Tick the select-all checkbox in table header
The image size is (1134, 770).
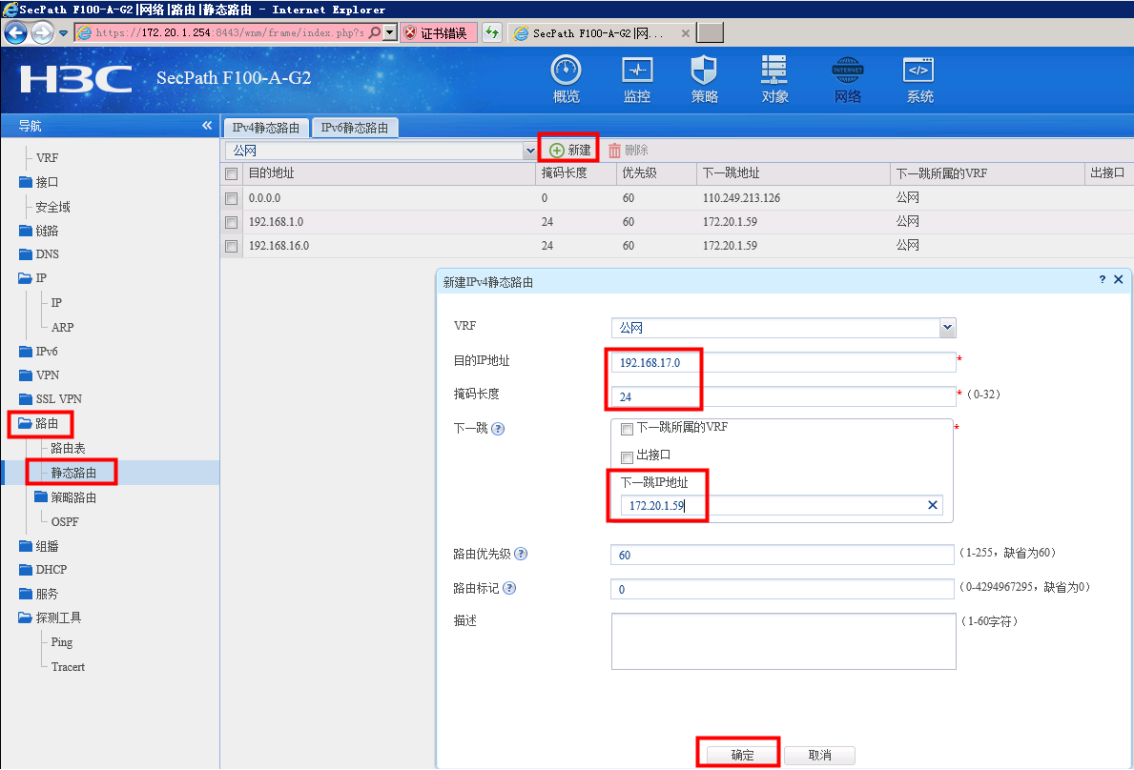[231, 174]
